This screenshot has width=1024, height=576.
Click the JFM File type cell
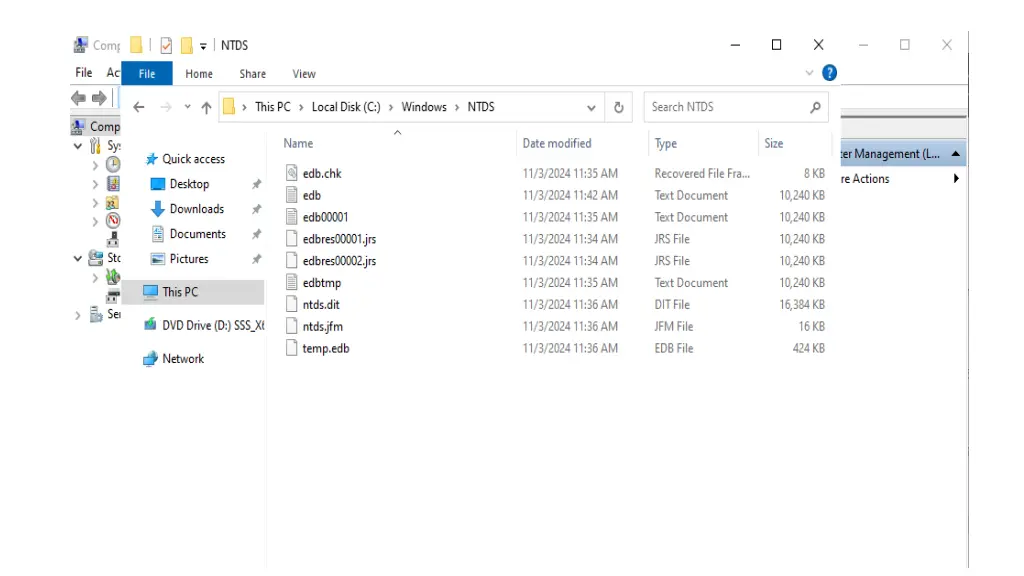click(673, 327)
